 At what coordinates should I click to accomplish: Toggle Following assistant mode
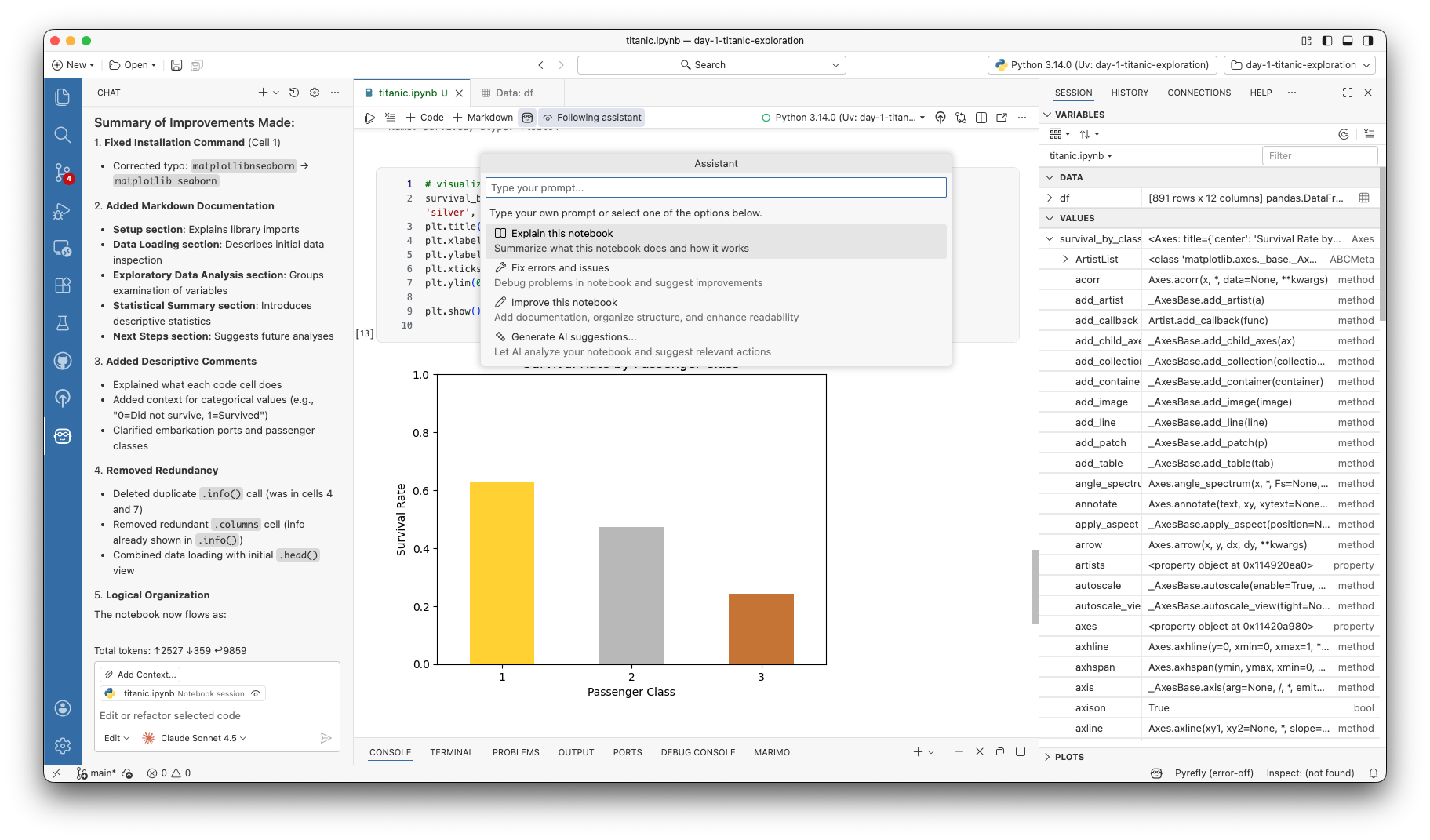coord(591,118)
